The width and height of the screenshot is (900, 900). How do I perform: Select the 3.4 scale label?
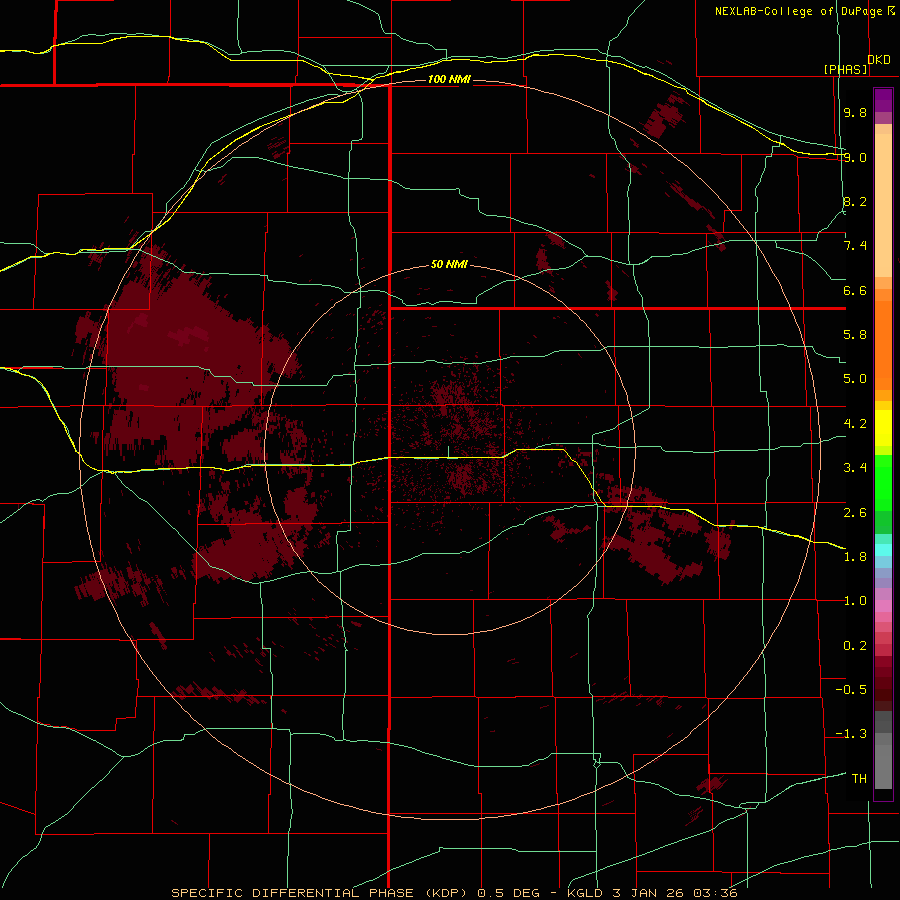855,468
